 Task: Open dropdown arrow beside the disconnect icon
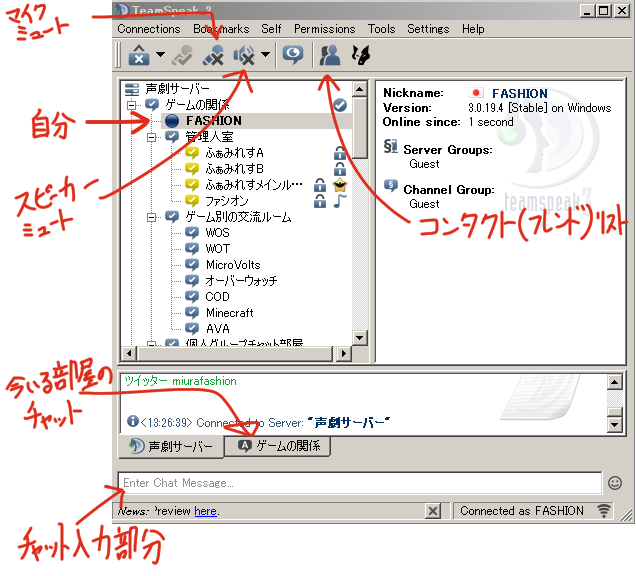tap(160, 54)
